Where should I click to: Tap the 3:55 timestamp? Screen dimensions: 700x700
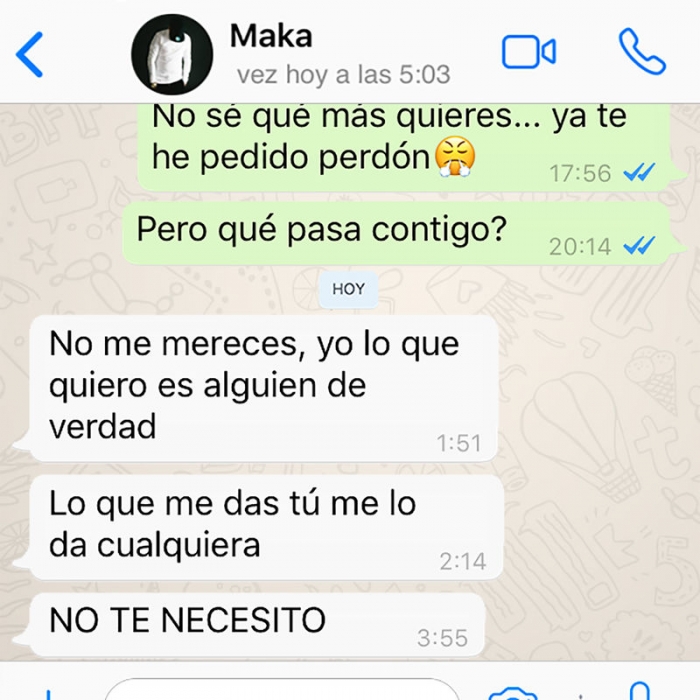(x=442, y=638)
